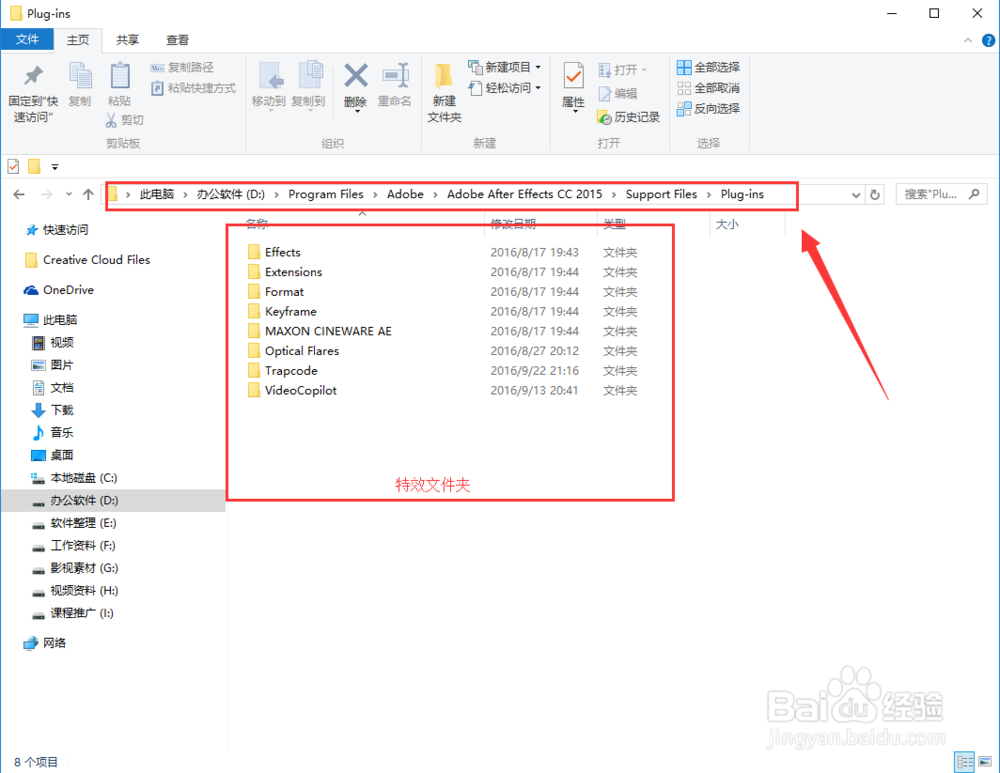Viewport: 1000px width, 773px height.
Task: Select the Keyframe folder
Action: pyautogui.click(x=291, y=312)
